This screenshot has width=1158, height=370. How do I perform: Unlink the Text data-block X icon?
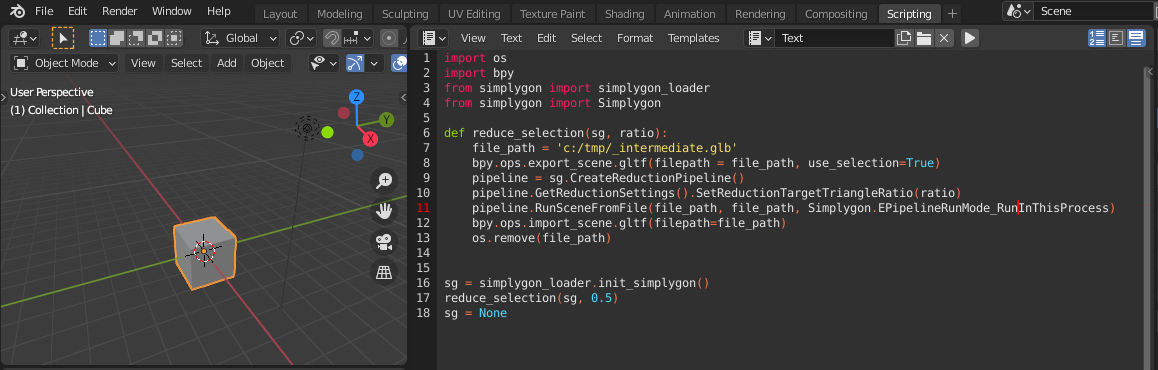[x=944, y=38]
